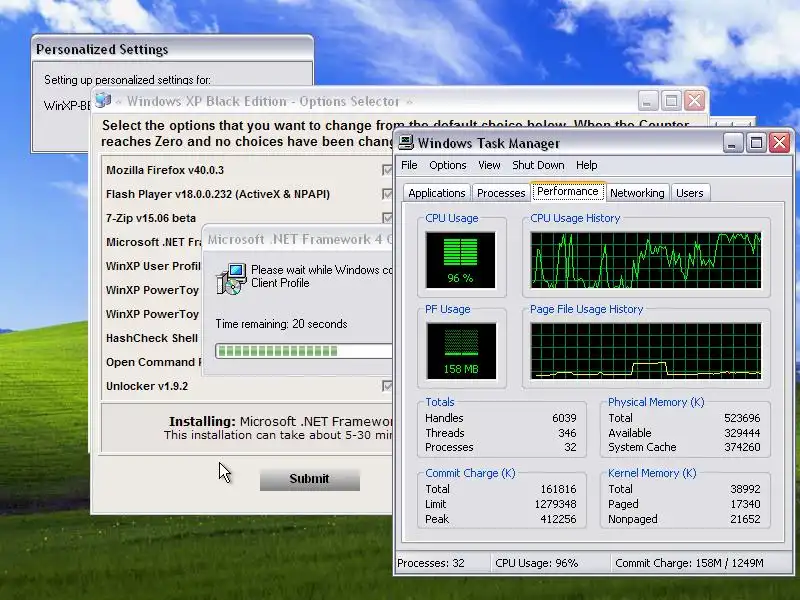Click the WinXP User Profil option label
The height and width of the screenshot is (600, 800).
point(153,266)
